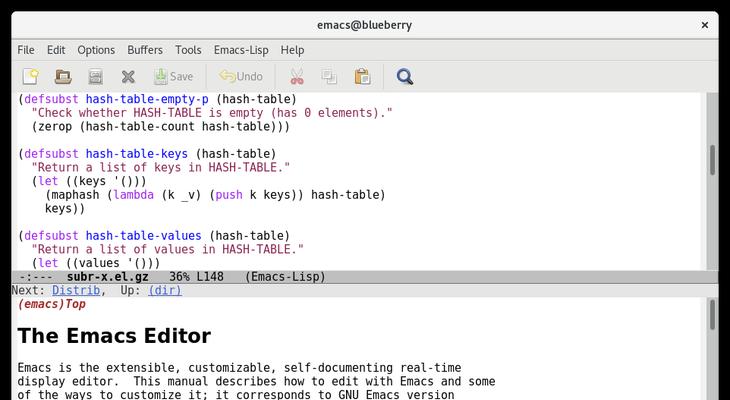This screenshot has width=730, height=400.
Task: Click the Save toolbar button
Action: 173,76
